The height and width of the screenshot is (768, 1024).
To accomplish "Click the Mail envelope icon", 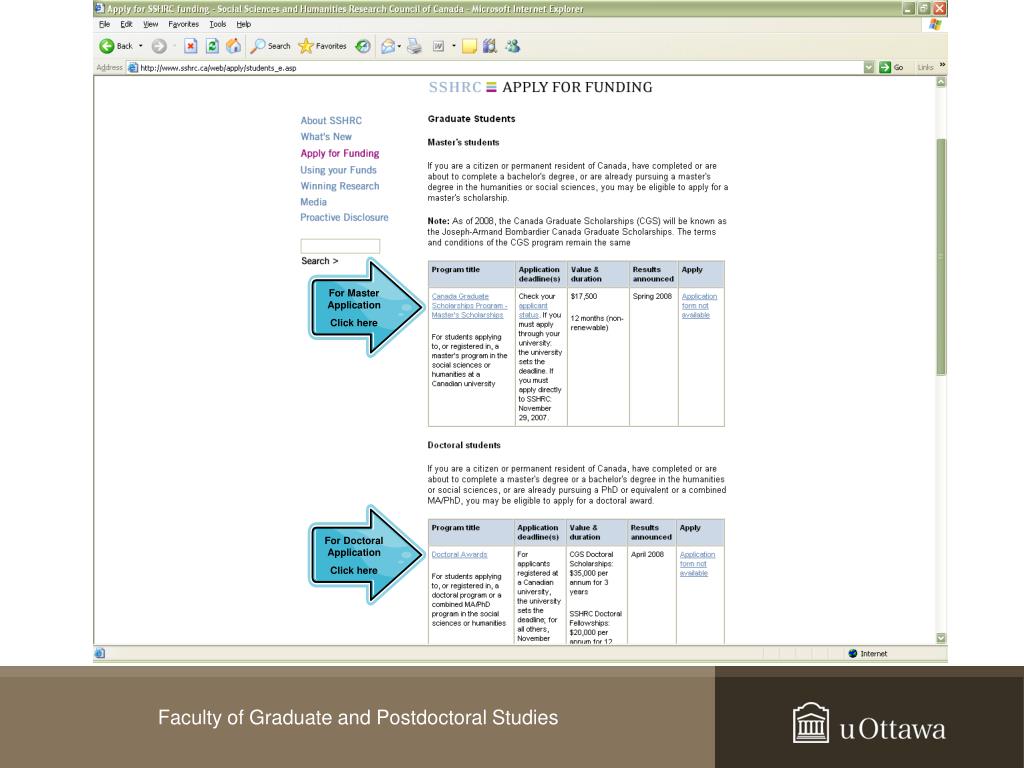I will (x=388, y=46).
